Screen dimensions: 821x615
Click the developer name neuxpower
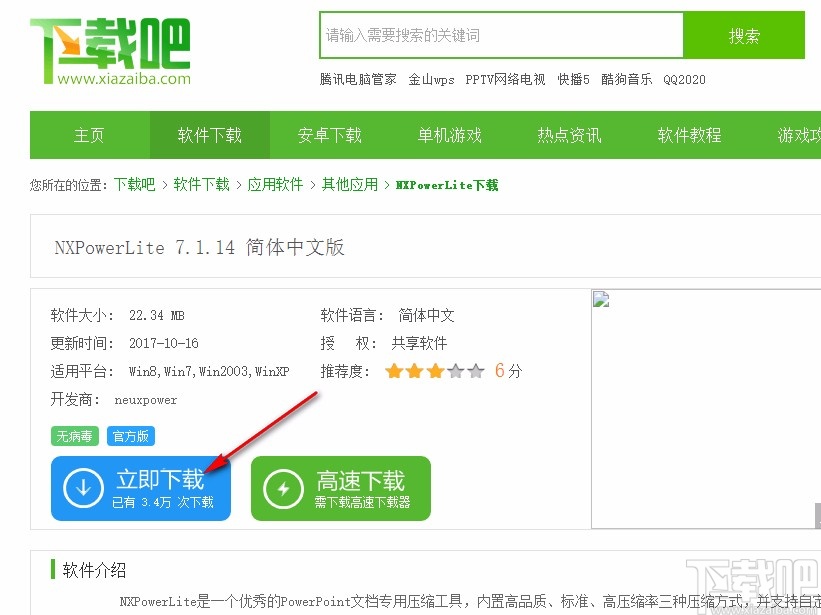(x=146, y=400)
